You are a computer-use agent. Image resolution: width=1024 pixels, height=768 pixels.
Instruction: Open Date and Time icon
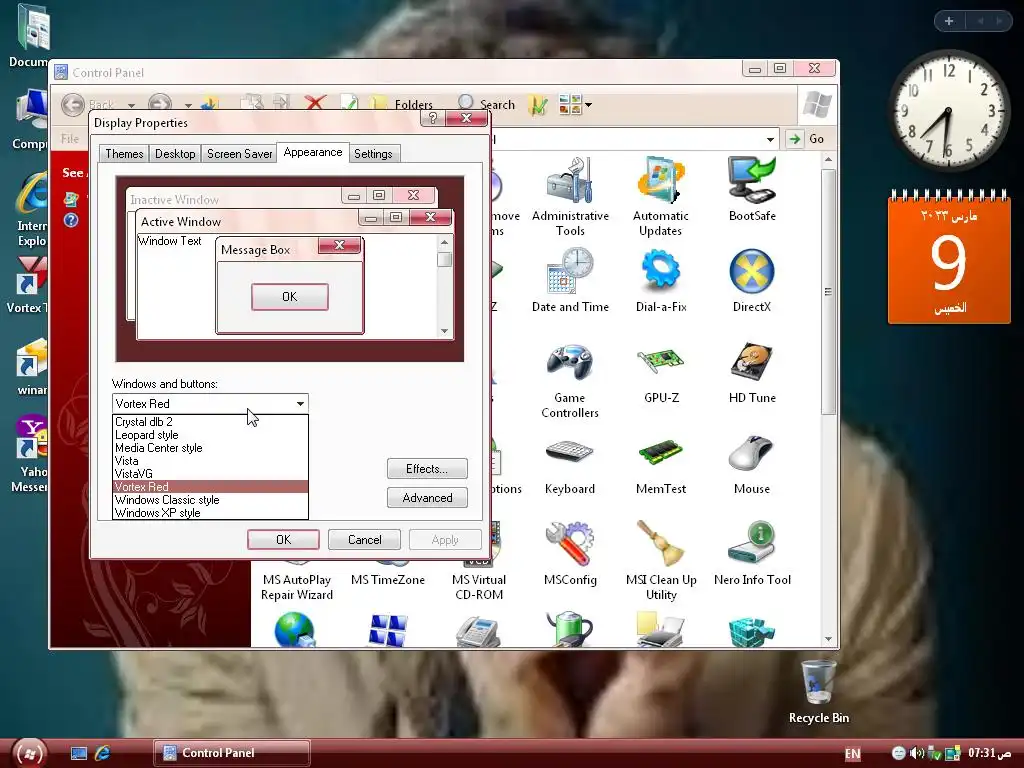570,280
